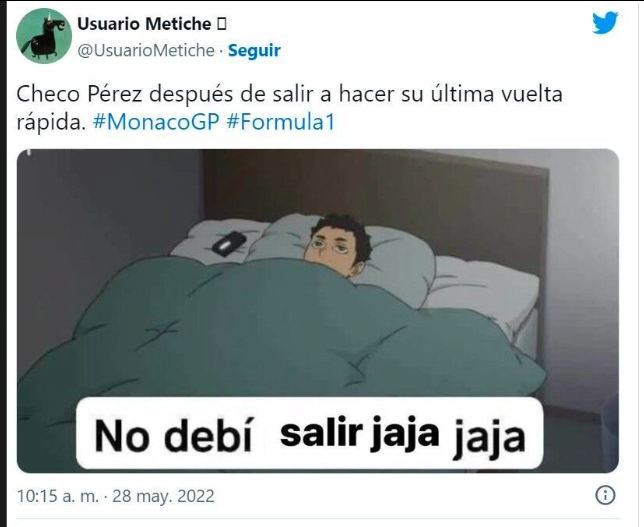Open the tweet info circle icon
Viewport: 644px width, 527px height.
(605, 495)
